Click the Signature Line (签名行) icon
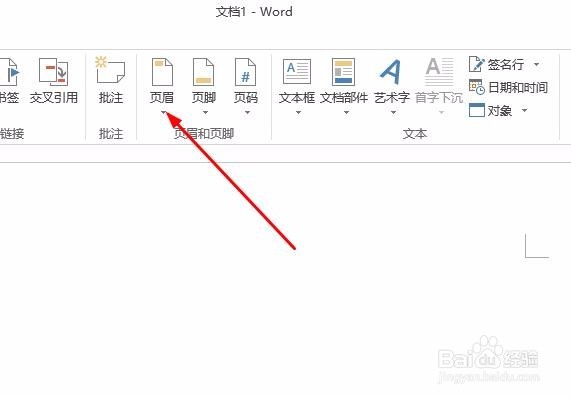 click(476, 64)
